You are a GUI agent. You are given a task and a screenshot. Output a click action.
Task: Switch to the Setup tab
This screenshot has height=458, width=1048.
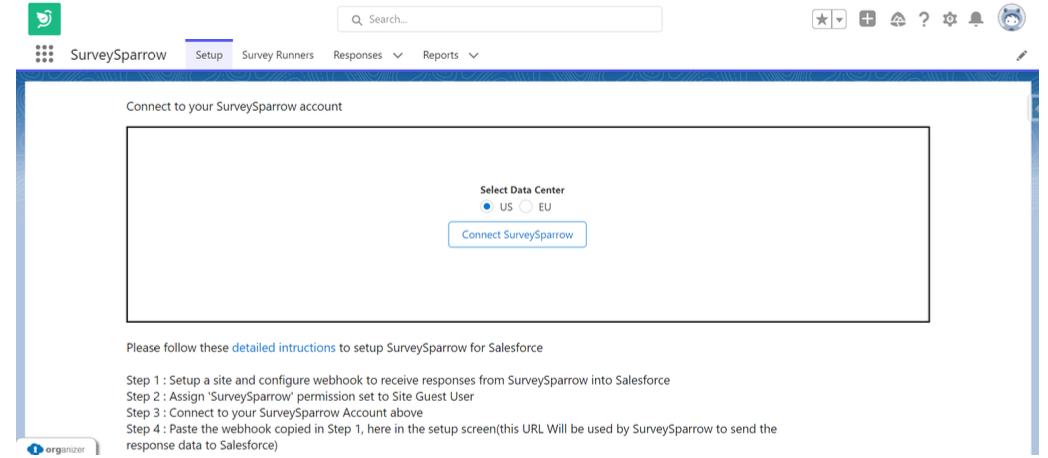tap(209, 56)
